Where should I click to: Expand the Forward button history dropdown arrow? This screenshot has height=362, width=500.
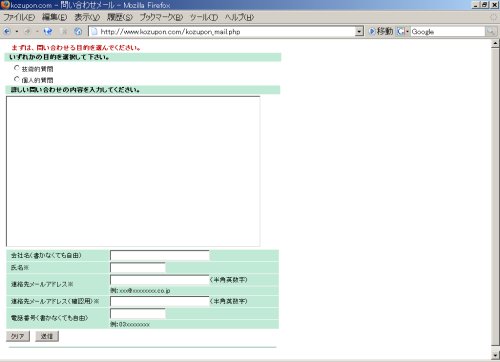[x=37, y=32]
